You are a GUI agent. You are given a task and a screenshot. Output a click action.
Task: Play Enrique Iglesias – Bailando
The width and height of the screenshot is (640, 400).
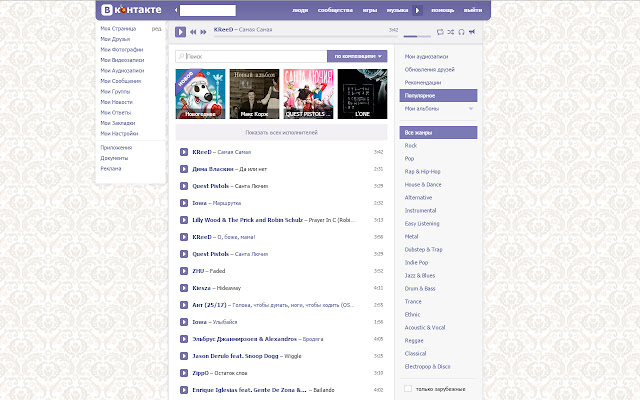point(184,390)
